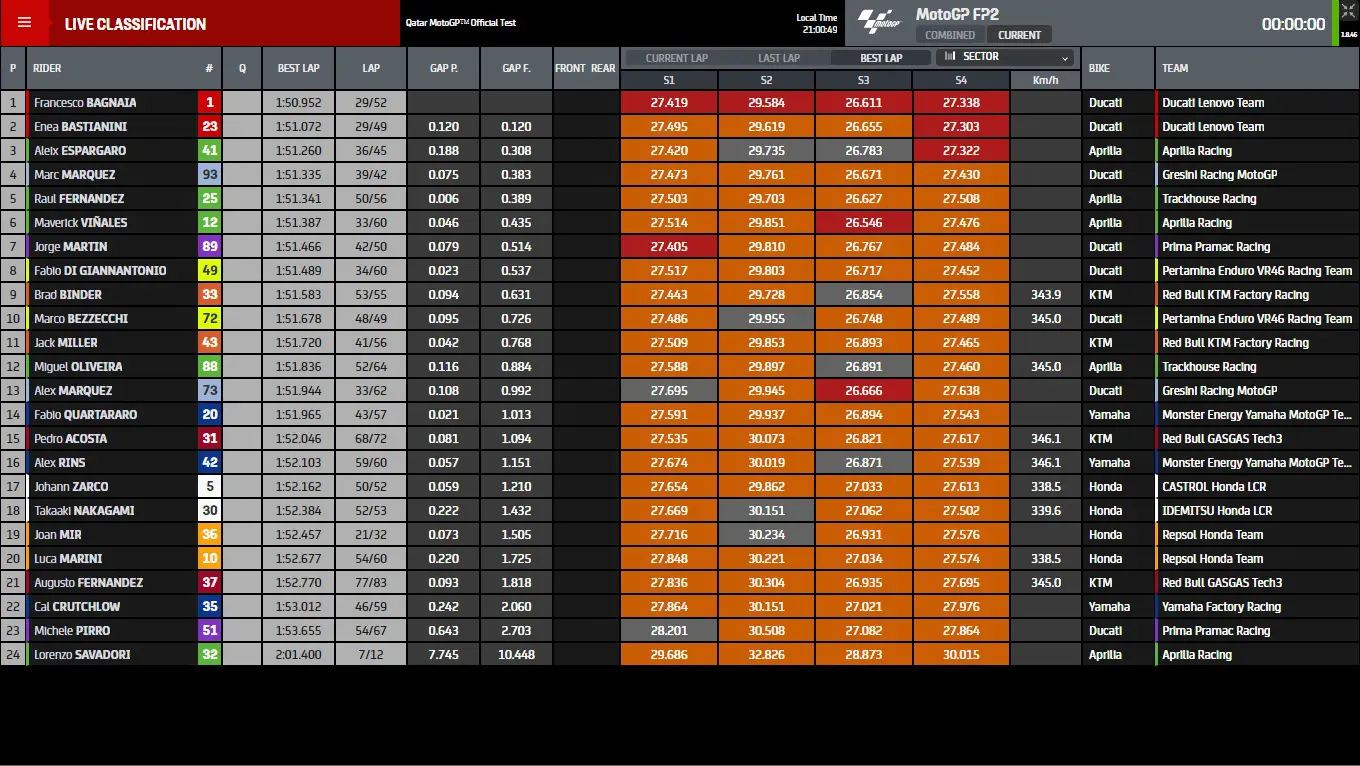Image resolution: width=1360 pixels, height=766 pixels.
Task: Click S1 time 27.405 for Martin
Action: click(669, 246)
